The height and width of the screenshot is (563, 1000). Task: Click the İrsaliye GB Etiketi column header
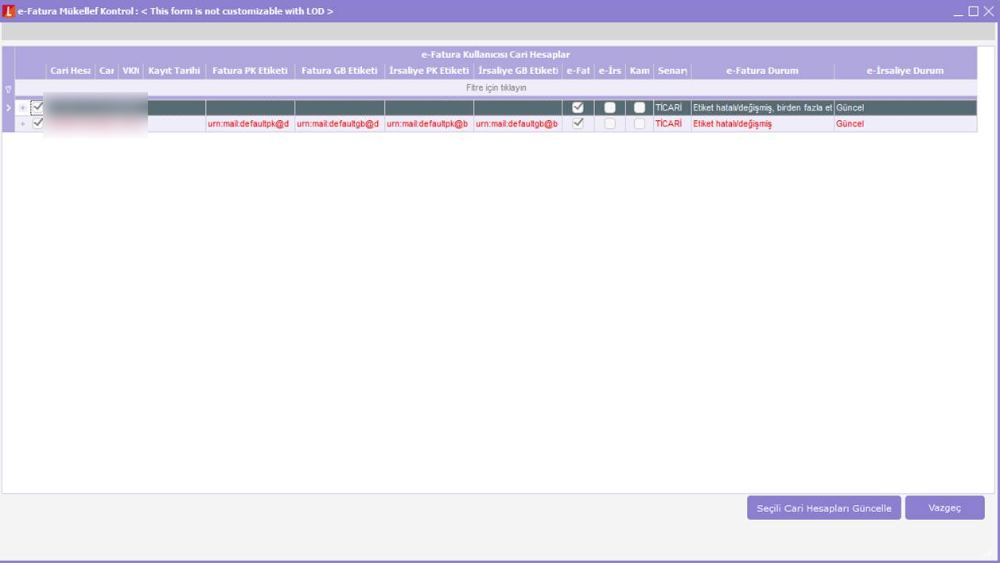click(x=518, y=71)
